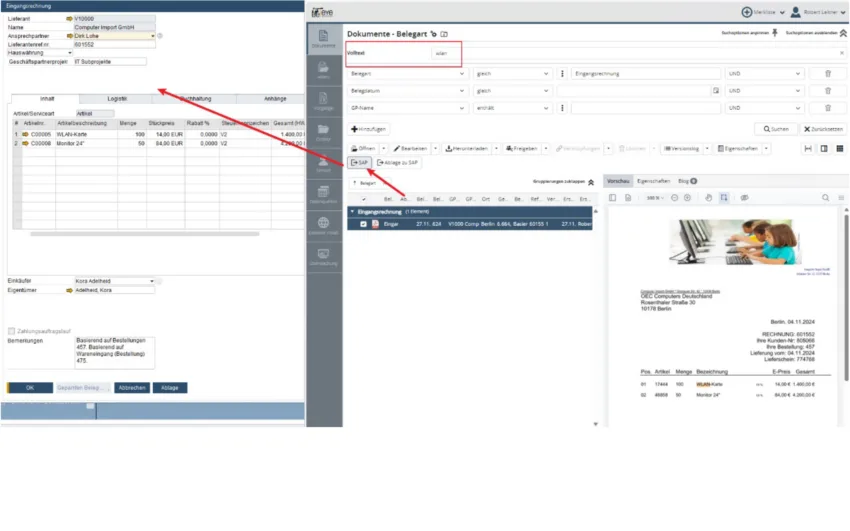Open the Belegdatum field dropdown

click(x=407, y=90)
